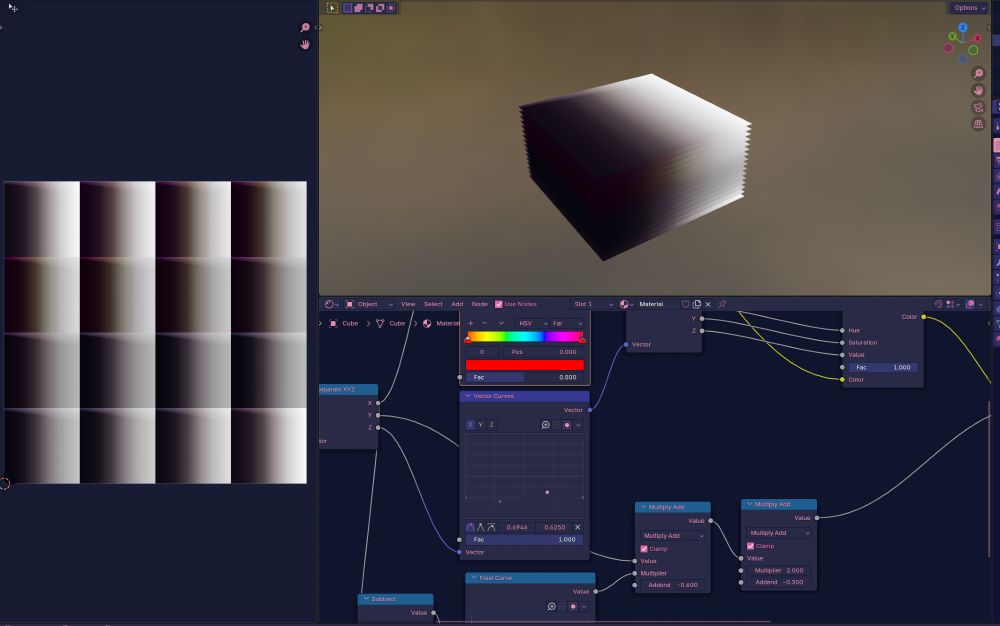Click the color ramp Fac 0.500 slider

[x=524, y=377]
